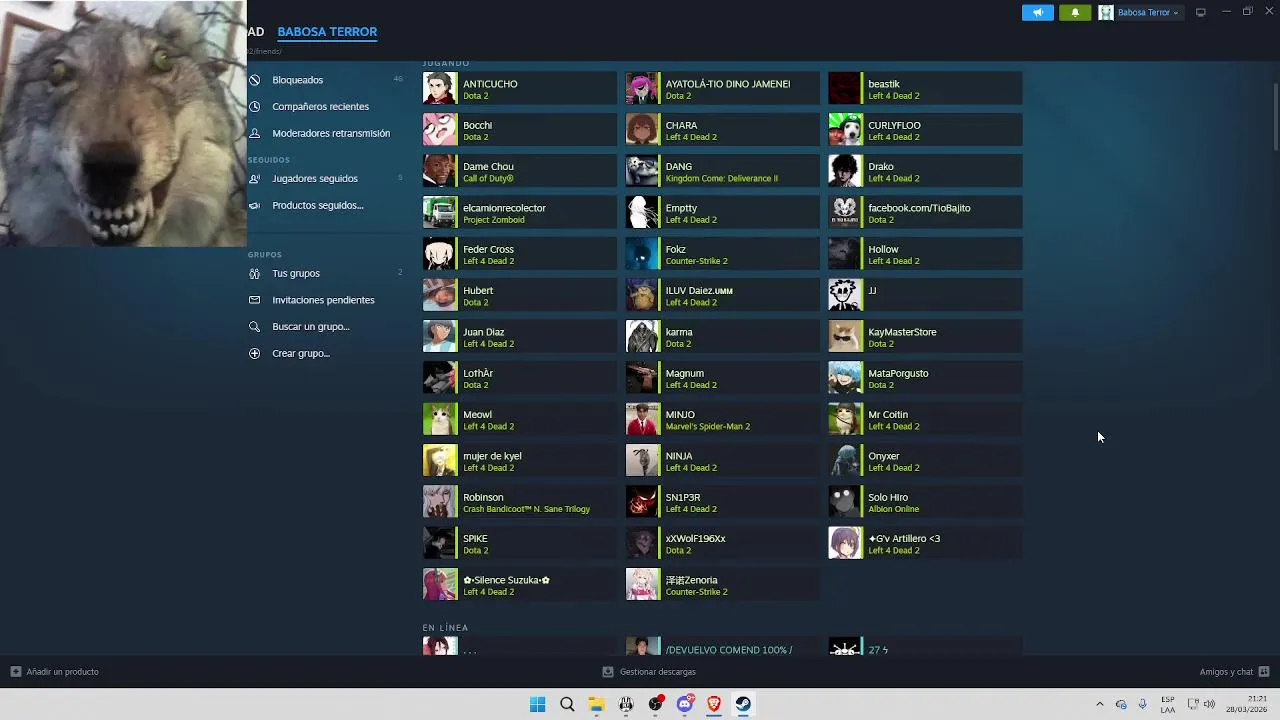Open Drako friend entry
1280x720 pixels.
click(926, 171)
